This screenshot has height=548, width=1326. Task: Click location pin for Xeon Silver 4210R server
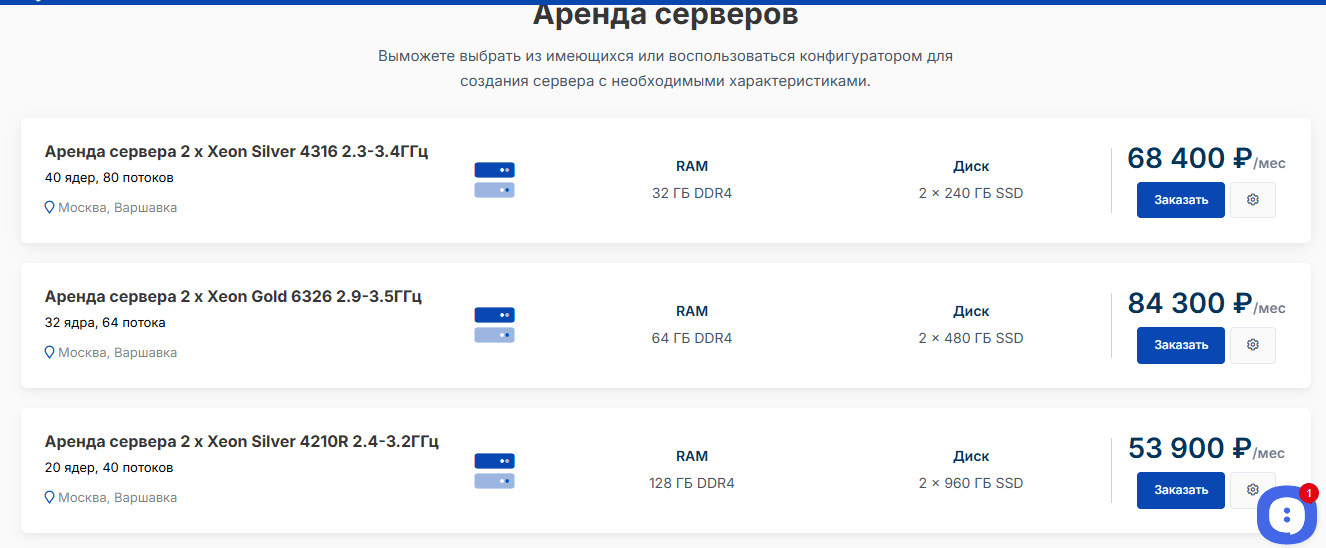tap(49, 498)
